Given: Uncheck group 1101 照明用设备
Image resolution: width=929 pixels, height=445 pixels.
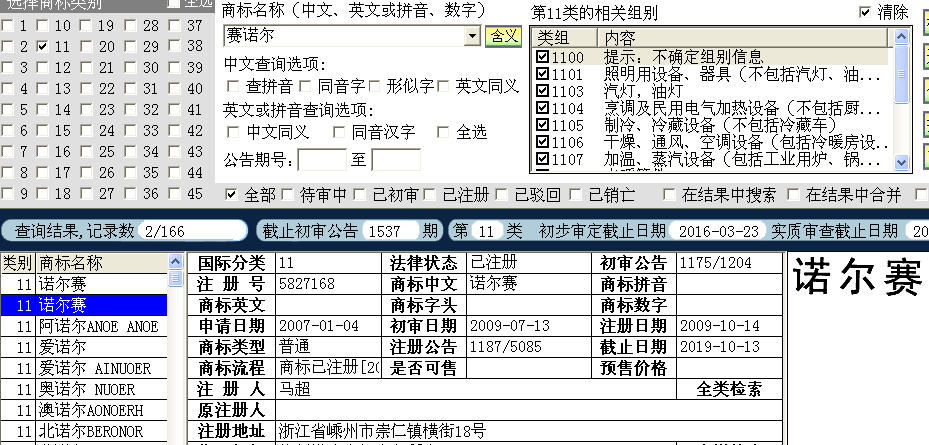Looking at the screenshot, I should click(x=542, y=74).
